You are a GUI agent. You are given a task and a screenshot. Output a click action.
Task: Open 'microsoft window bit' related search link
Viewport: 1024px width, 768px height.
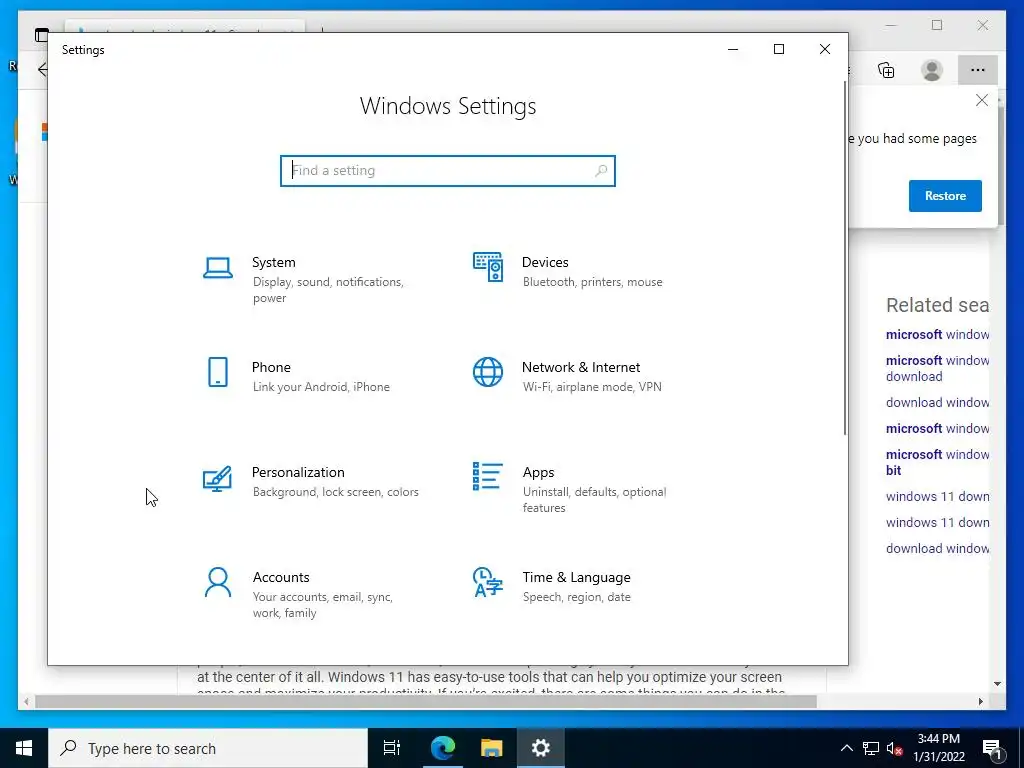[x=937, y=462]
